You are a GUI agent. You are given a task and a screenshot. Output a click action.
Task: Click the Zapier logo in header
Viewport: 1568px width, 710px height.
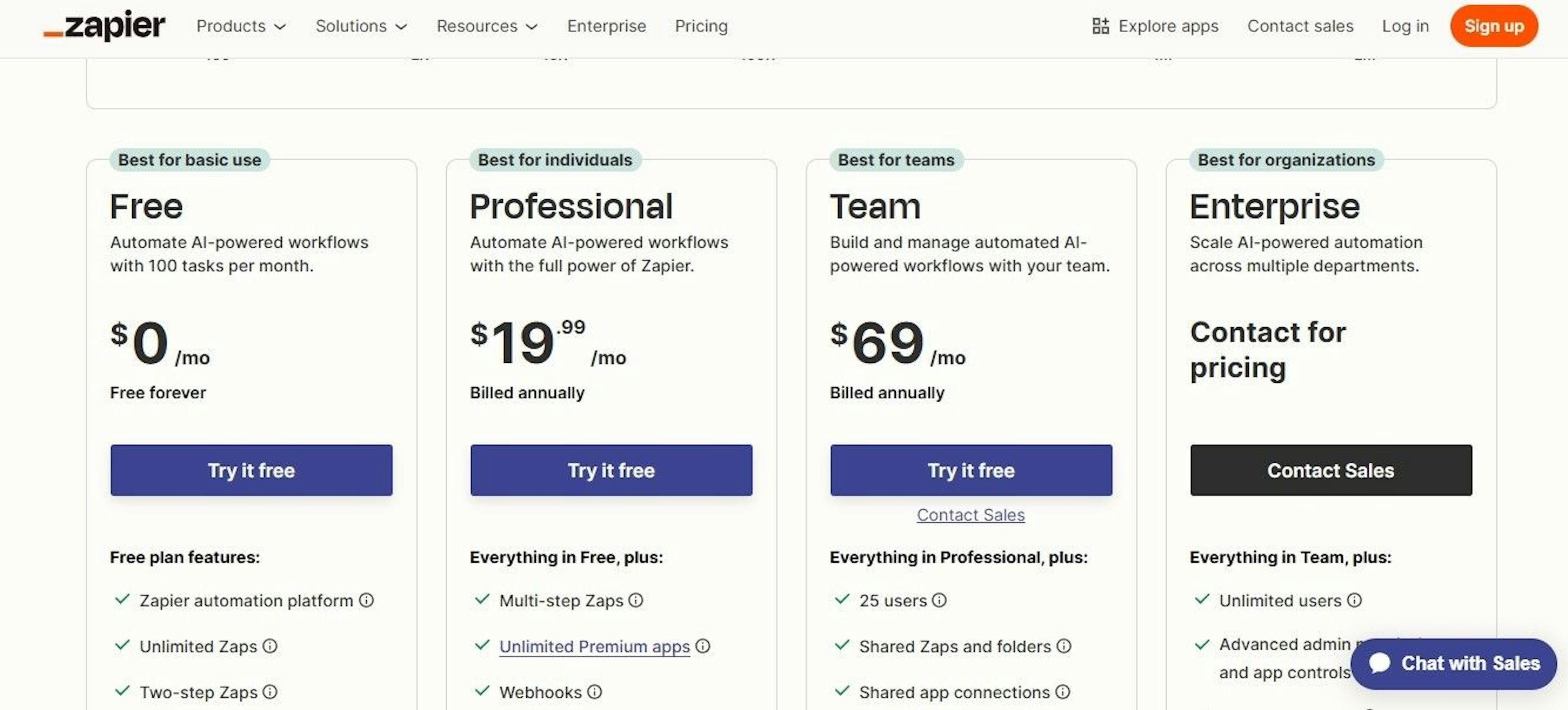104,26
